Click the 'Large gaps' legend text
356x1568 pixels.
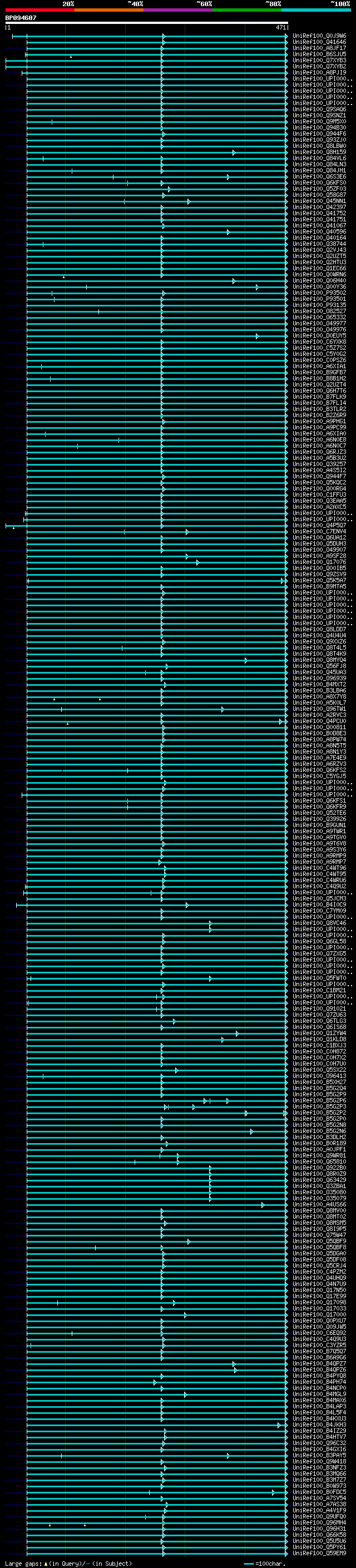[24, 1564]
